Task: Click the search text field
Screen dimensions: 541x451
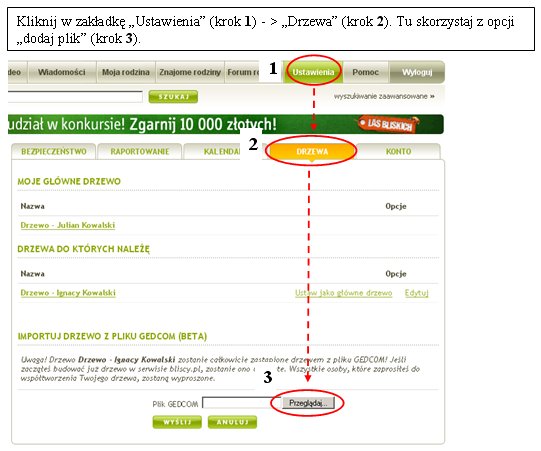Action: coord(75,97)
